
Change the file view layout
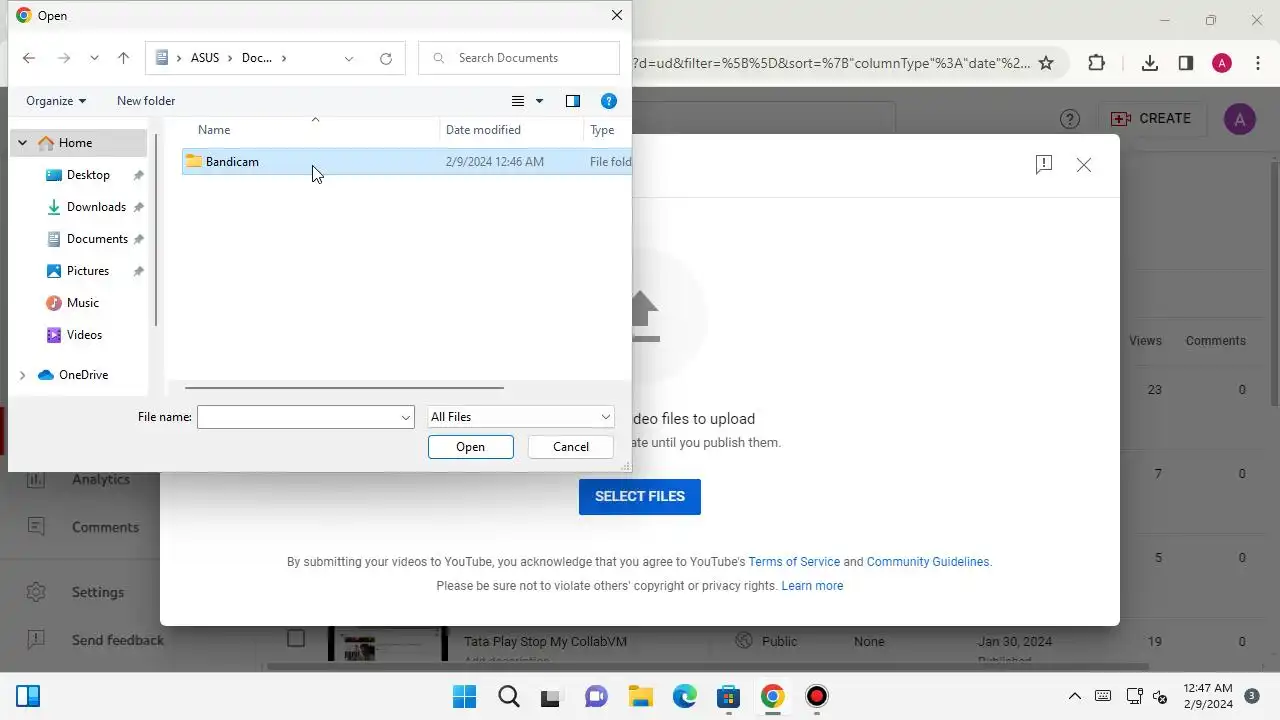pos(518,101)
